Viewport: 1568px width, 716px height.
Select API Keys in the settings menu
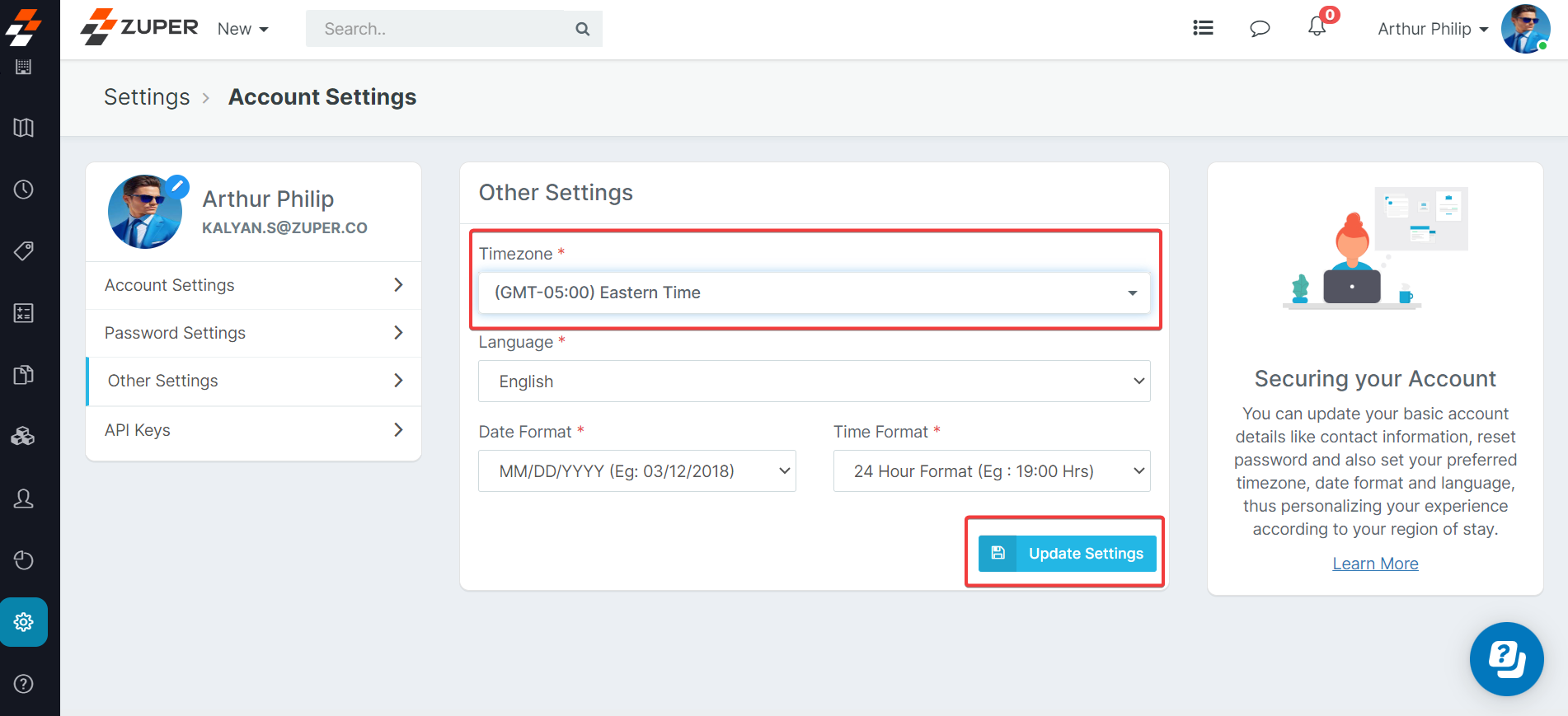[x=253, y=430]
